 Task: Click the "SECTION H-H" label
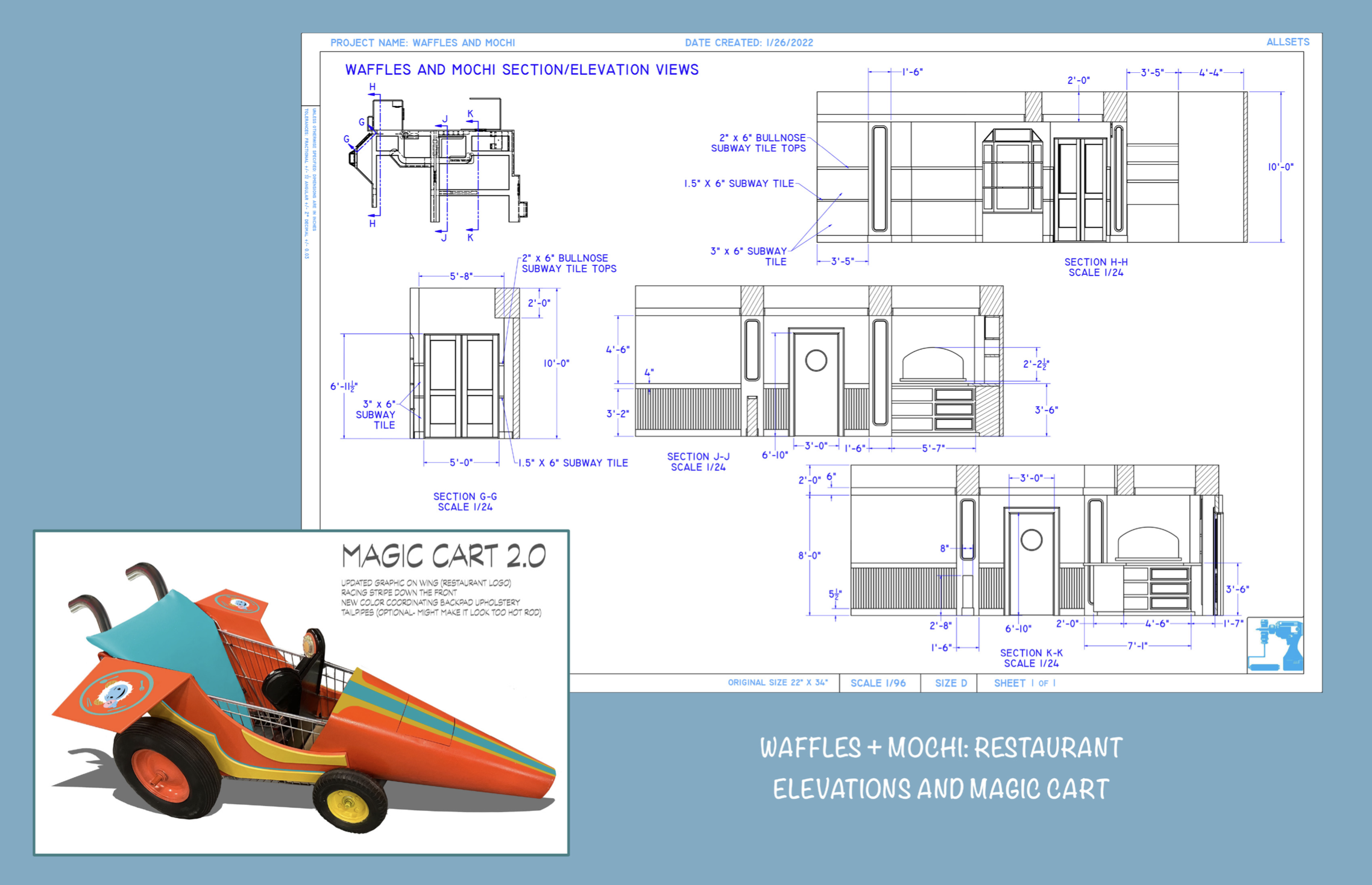[1096, 262]
